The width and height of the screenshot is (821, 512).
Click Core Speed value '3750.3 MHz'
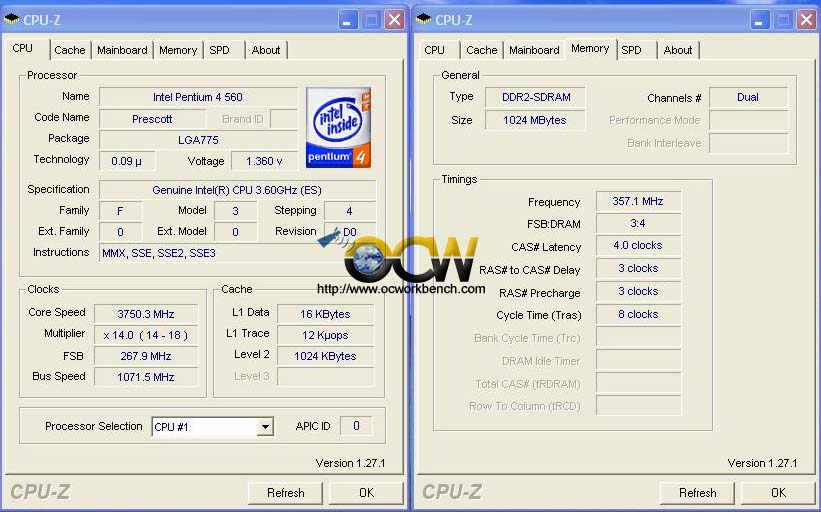point(146,314)
